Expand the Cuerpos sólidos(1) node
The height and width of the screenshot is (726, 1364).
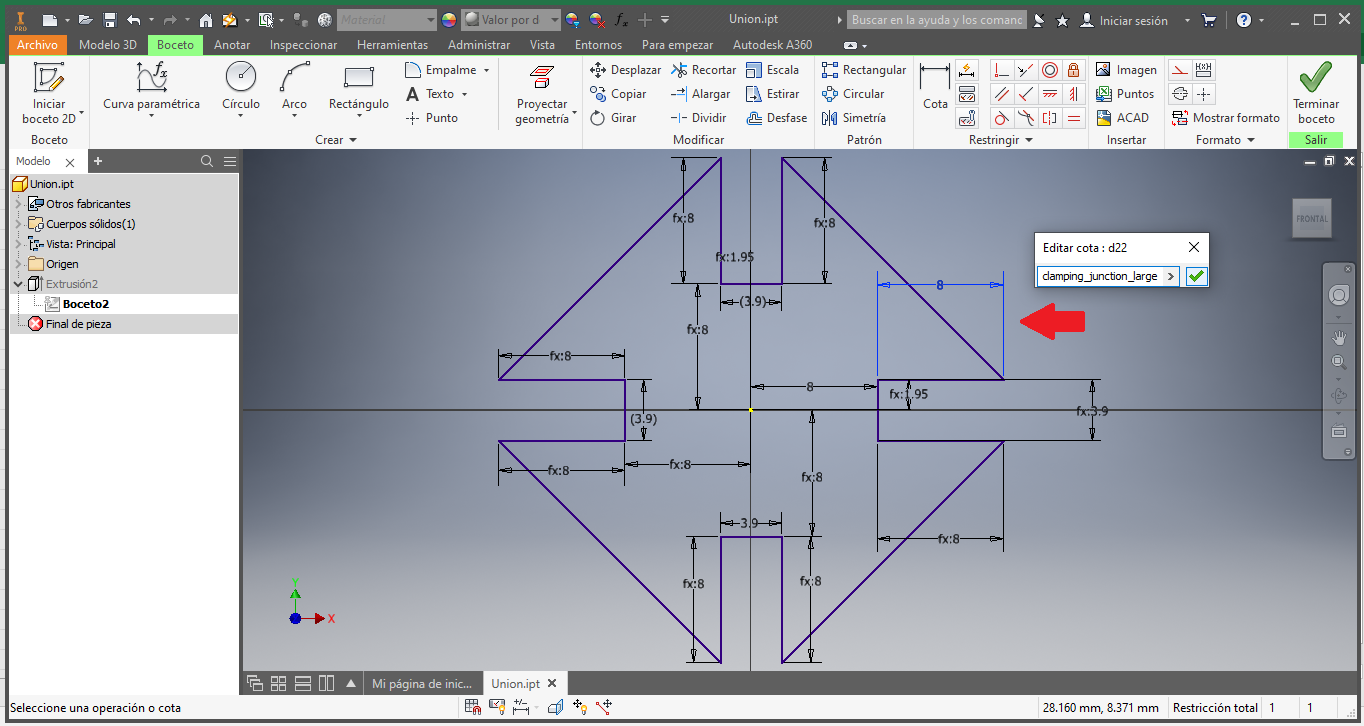tap(18, 224)
